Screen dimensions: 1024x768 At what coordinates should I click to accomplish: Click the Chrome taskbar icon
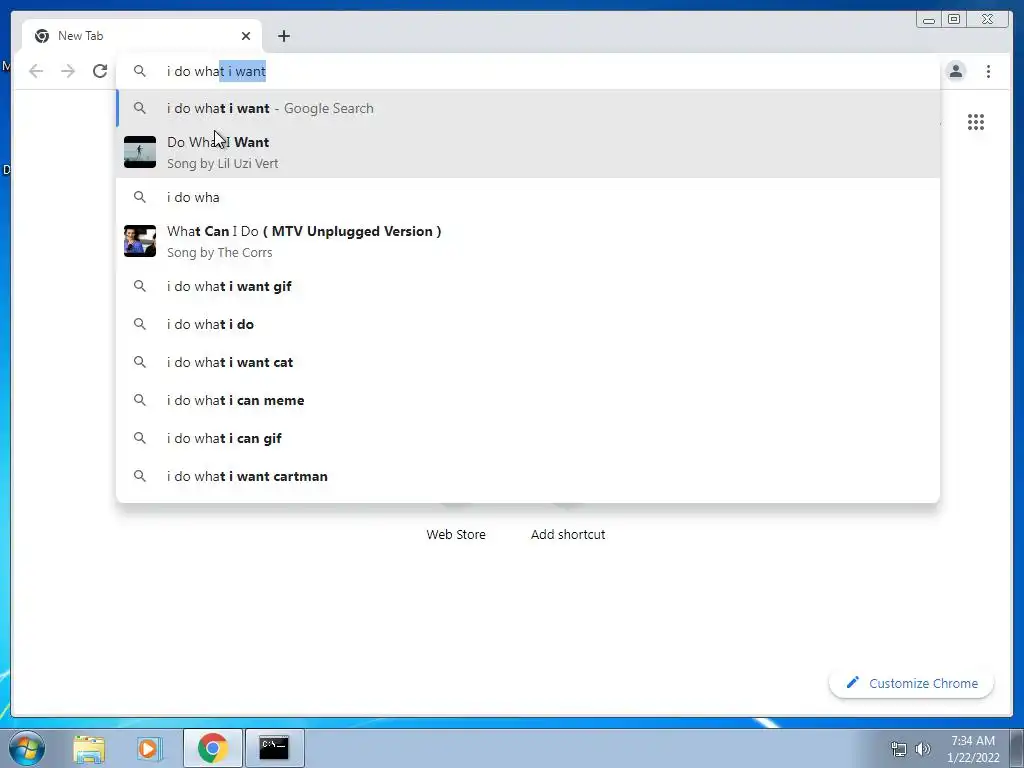213,748
